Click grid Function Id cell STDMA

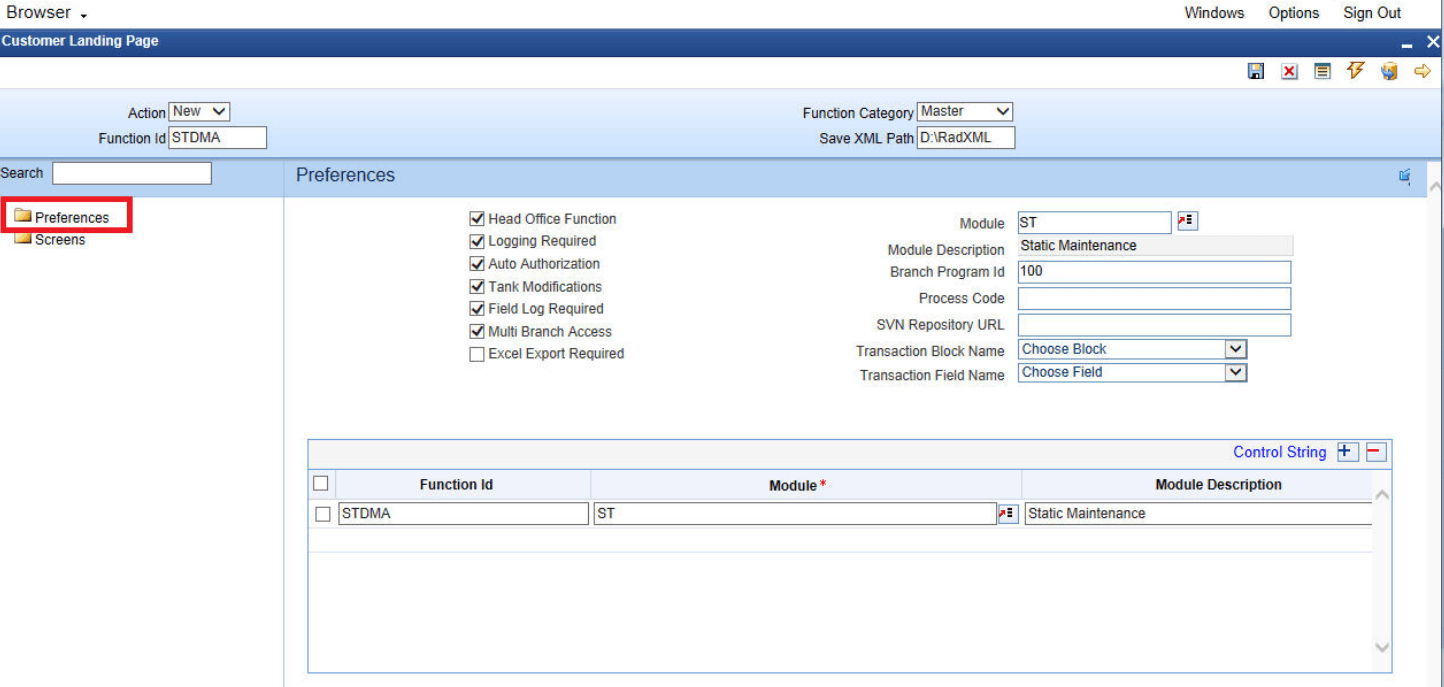click(x=464, y=514)
